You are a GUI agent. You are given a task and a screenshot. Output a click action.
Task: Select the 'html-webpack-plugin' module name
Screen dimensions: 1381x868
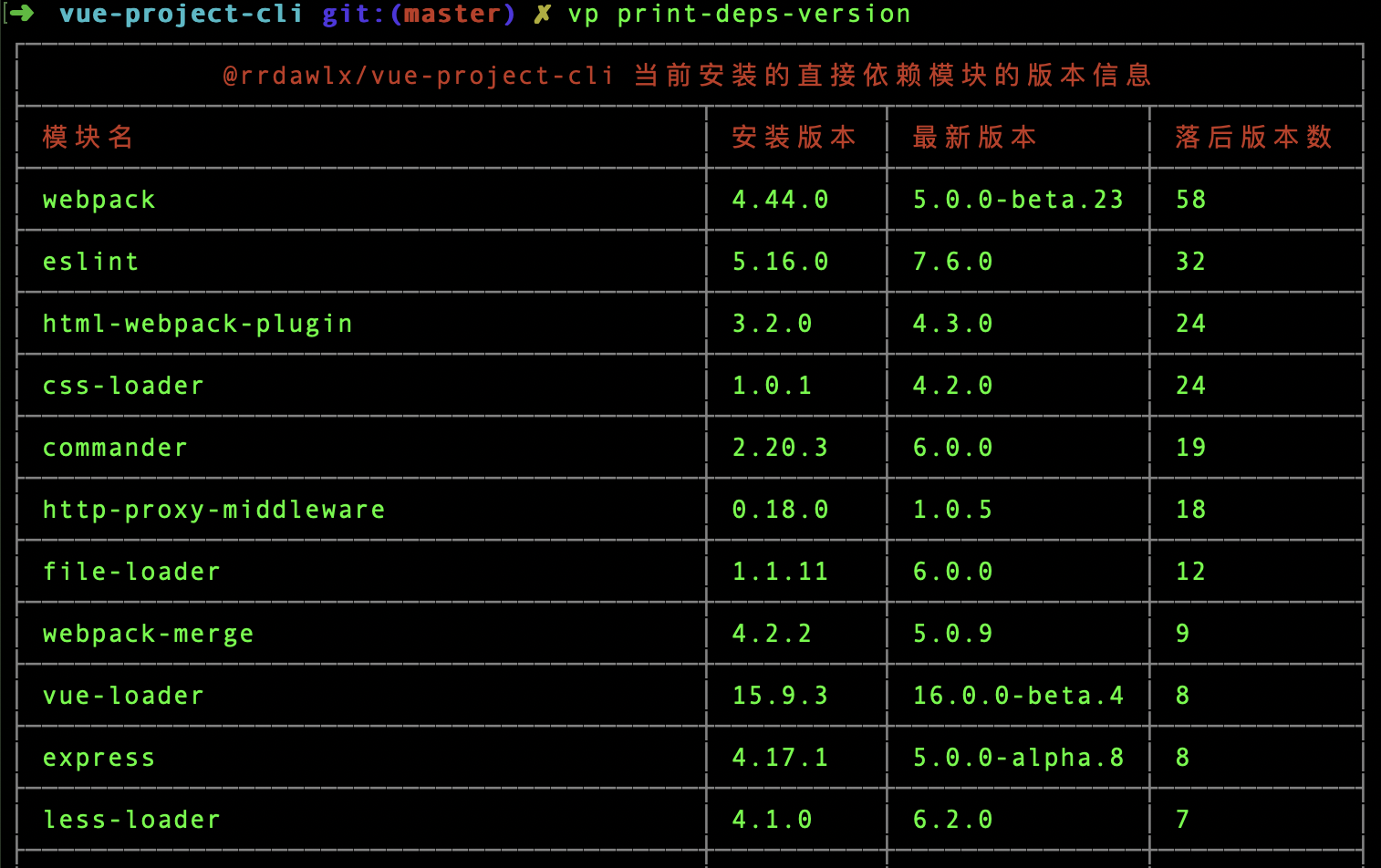click(x=198, y=324)
